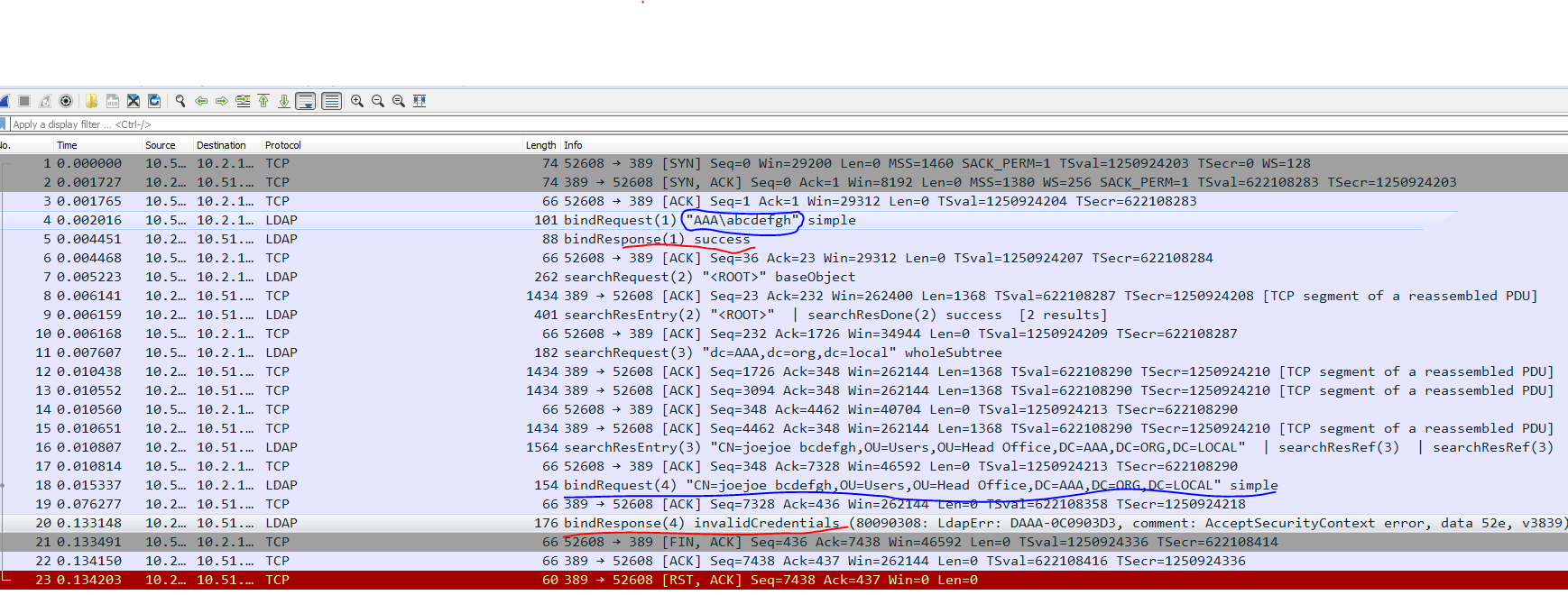Screen dimensions: 1568x595
Task: Click the Find packet magnifier icon
Action: point(180,101)
